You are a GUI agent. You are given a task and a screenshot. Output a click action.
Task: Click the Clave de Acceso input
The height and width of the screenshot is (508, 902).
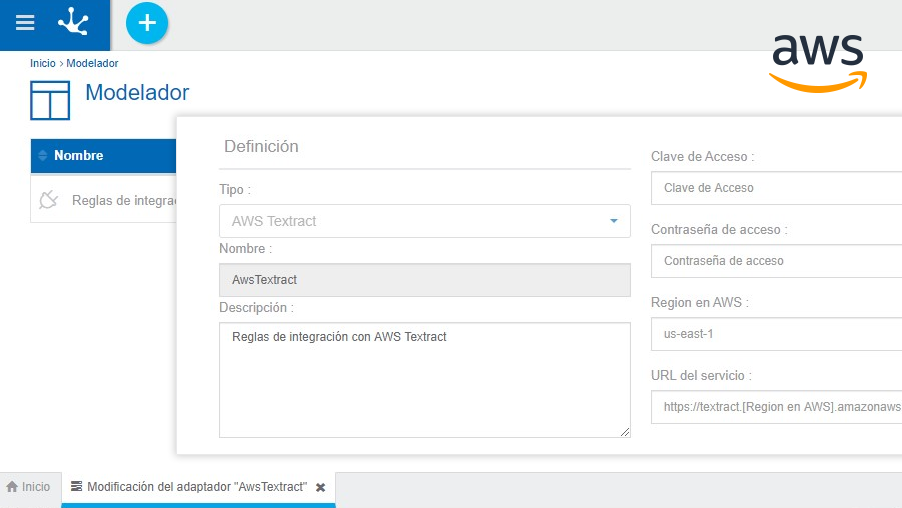pos(777,188)
